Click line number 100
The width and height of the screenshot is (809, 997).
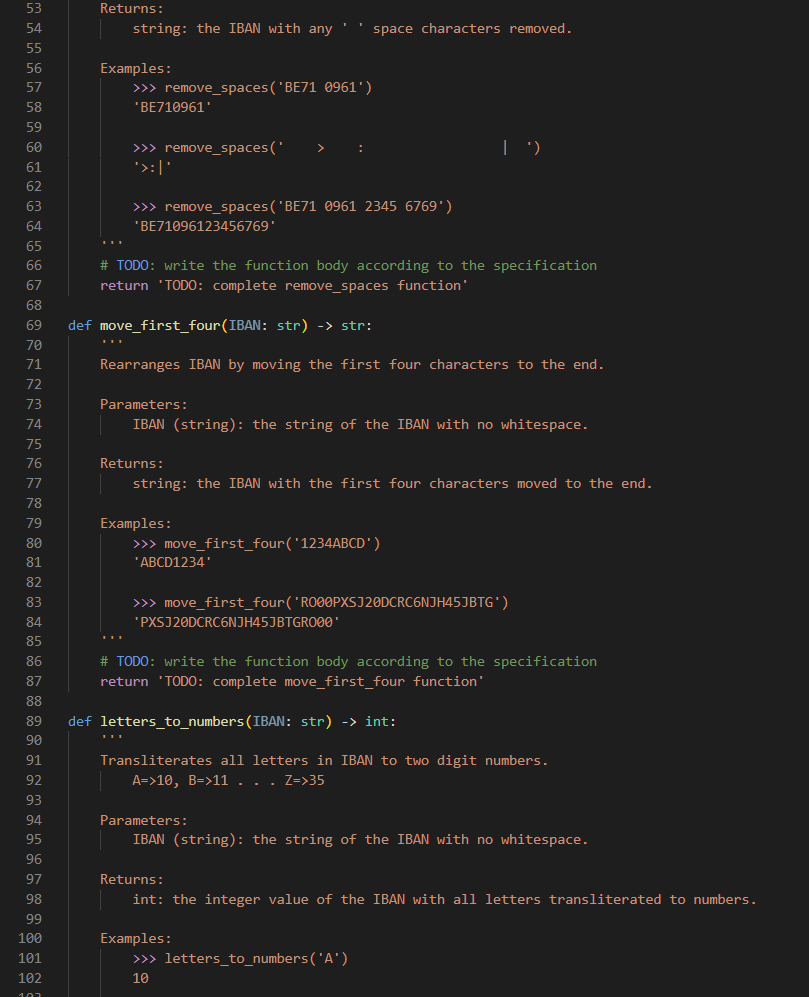coord(30,938)
